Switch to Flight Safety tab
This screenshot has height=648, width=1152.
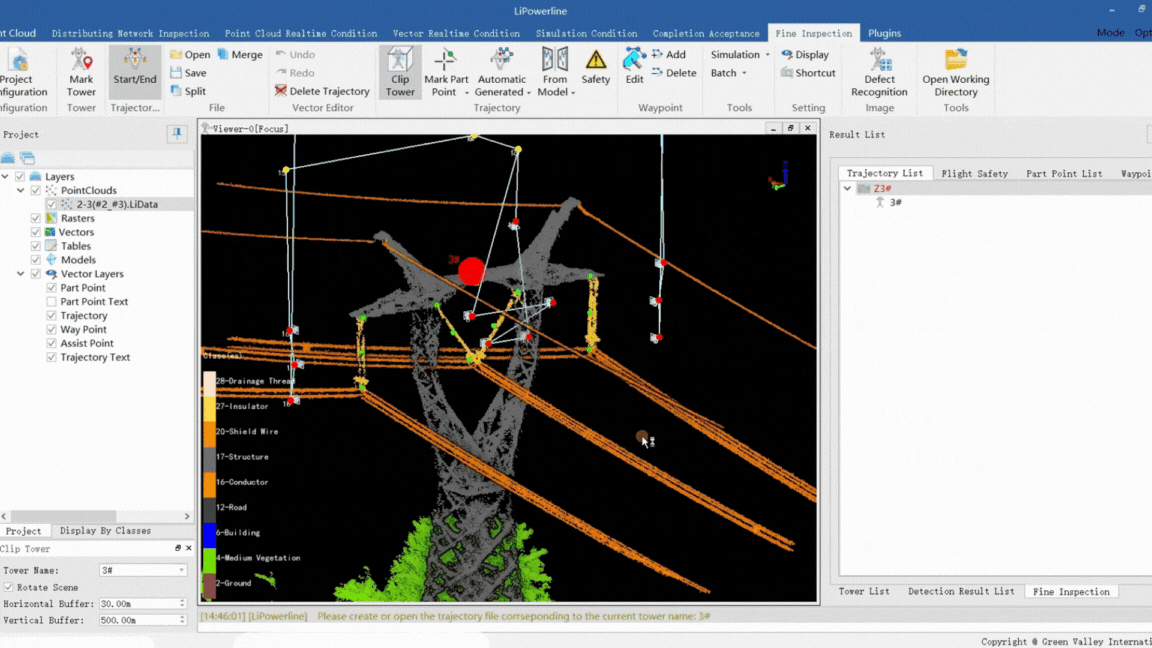pyautogui.click(x=974, y=173)
